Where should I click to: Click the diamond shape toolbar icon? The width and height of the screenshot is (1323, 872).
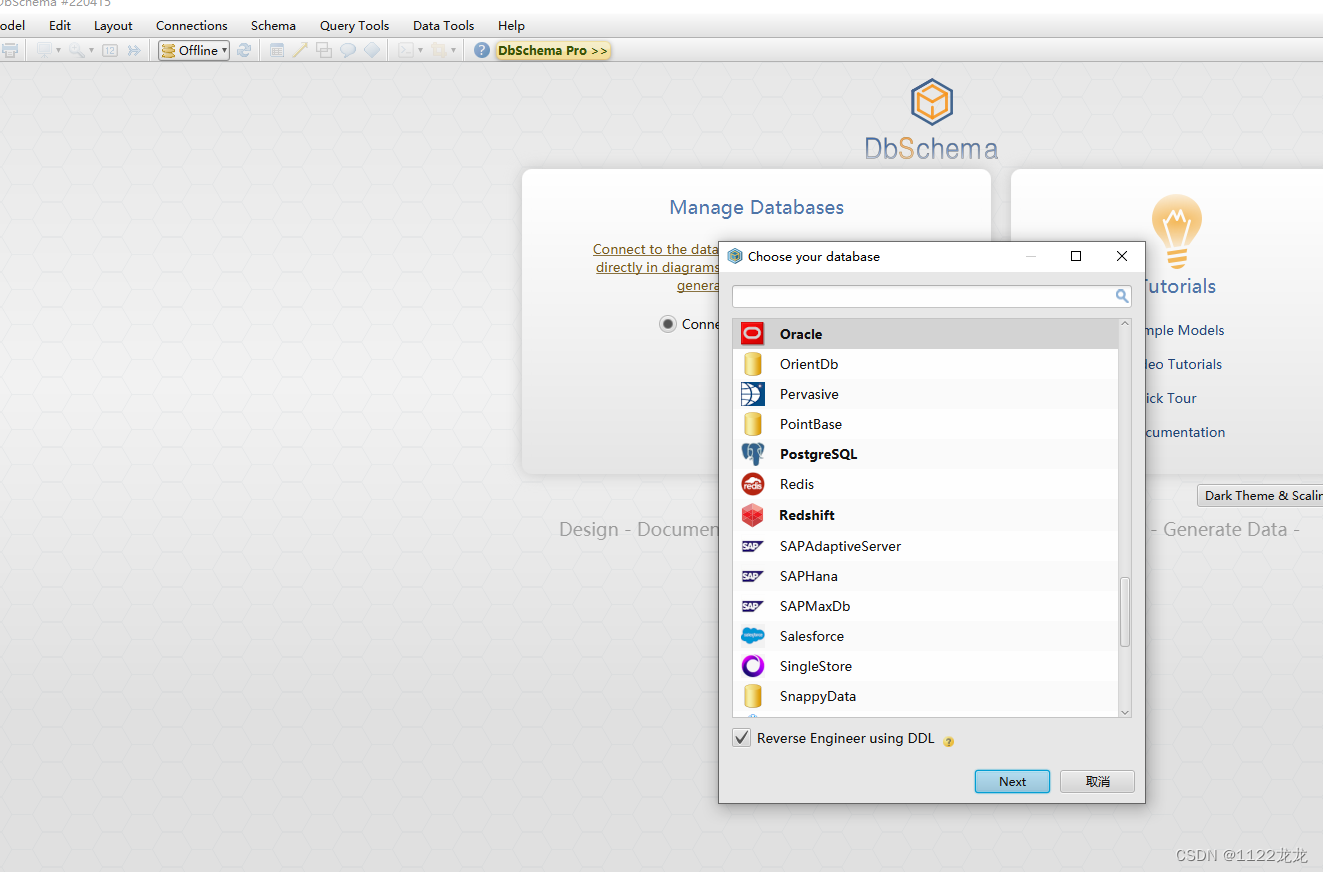[x=372, y=50]
